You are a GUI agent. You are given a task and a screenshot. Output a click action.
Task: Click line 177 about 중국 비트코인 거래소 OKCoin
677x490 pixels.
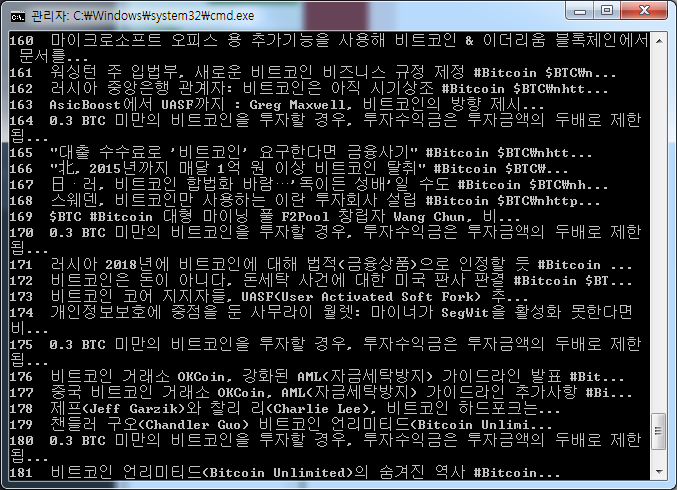(x=321, y=392)
